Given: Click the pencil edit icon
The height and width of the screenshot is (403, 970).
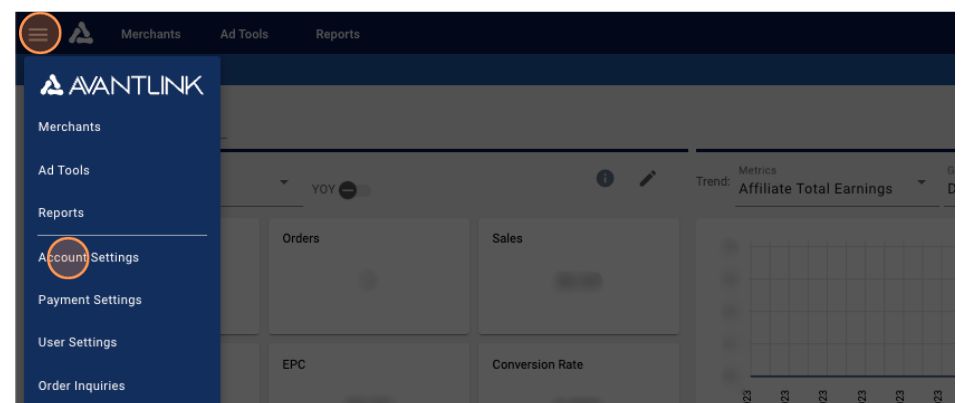Looking at the screenshot, I should [x=648, y=178].
